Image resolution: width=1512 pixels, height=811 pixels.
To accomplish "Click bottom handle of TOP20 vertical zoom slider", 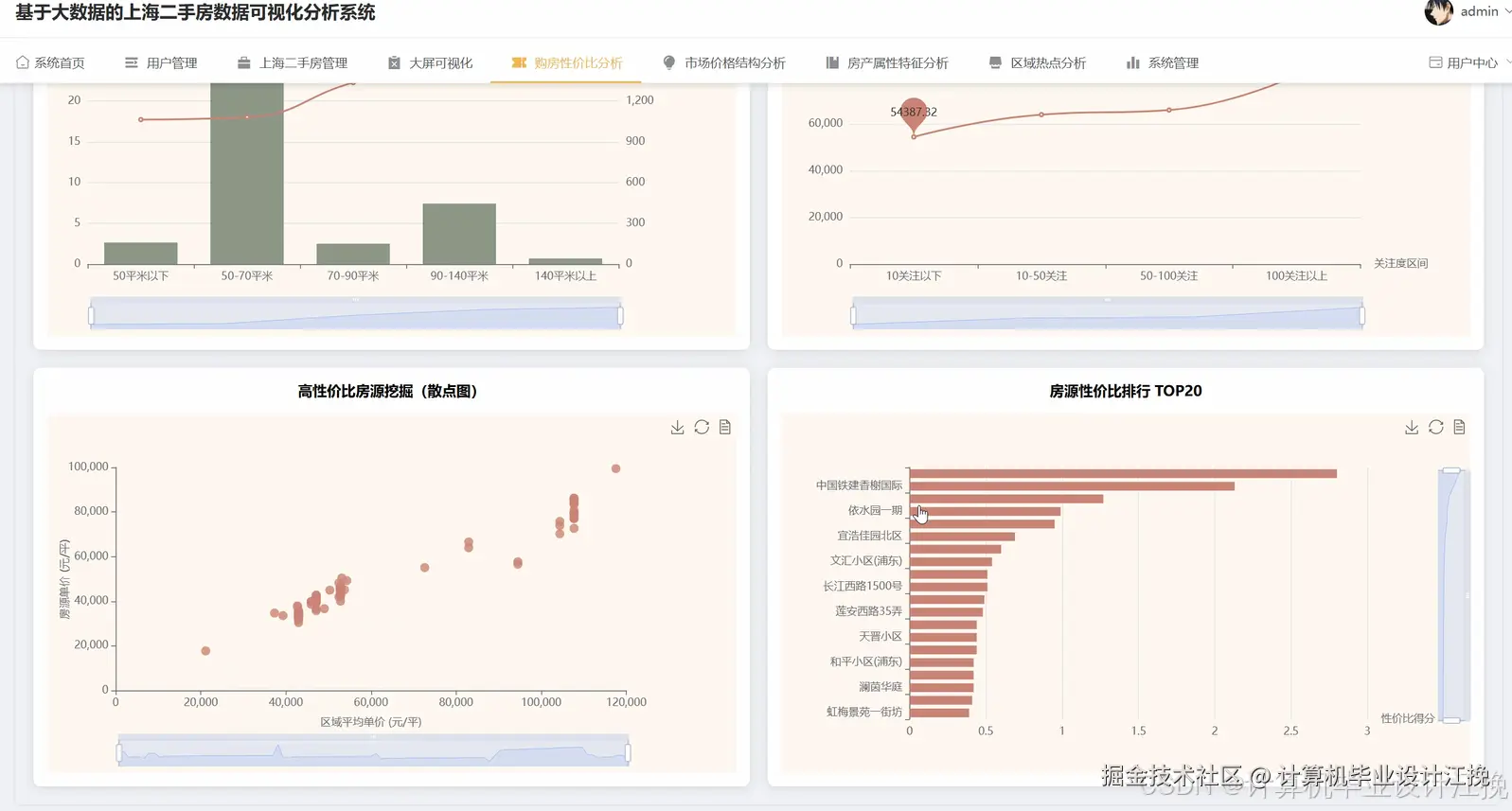I will tap(1451, 720).
